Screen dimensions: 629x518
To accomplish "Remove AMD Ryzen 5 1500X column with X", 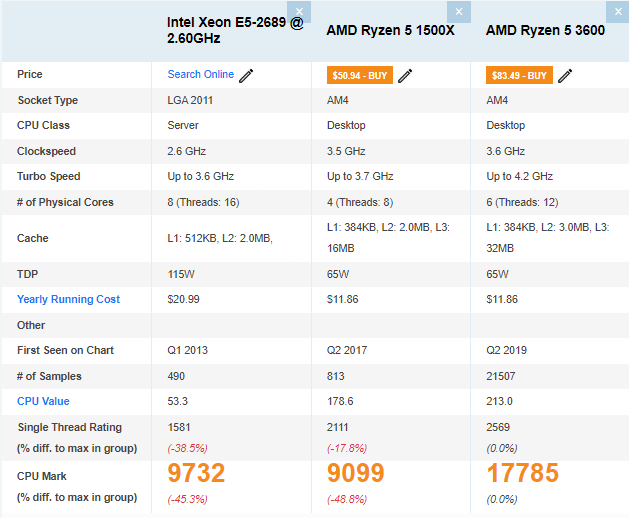I will 459,12.
